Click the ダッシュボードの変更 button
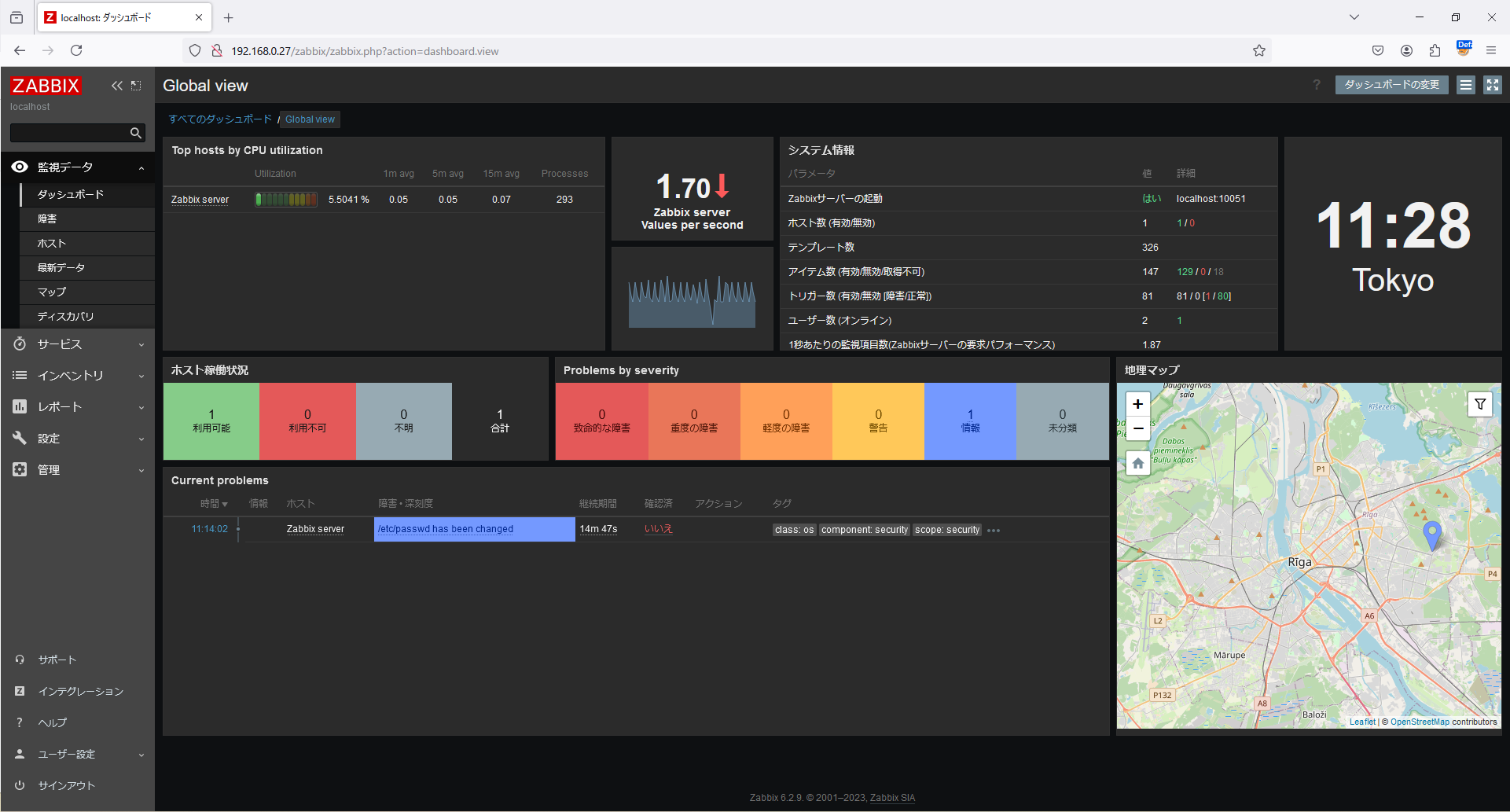The width and height of the screenshot is (1510, 812). click(1391, 85)
